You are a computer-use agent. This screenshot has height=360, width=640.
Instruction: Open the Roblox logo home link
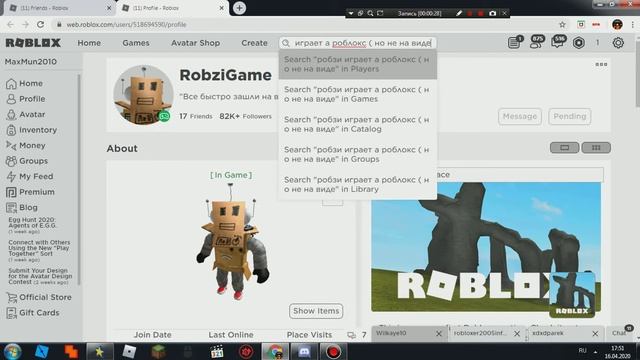[x=33, y=43]
